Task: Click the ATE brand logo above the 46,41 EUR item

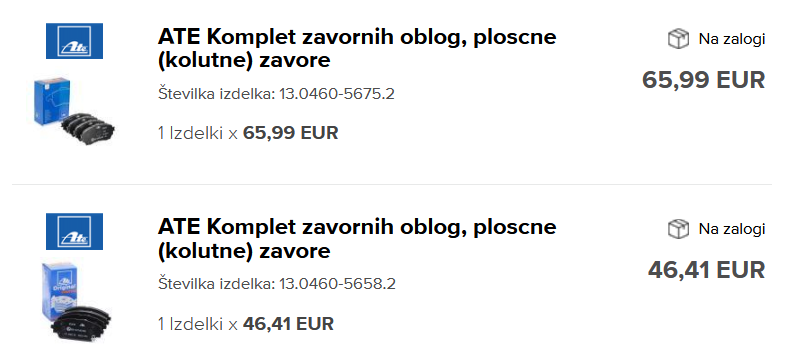Action: click(74, 231)
